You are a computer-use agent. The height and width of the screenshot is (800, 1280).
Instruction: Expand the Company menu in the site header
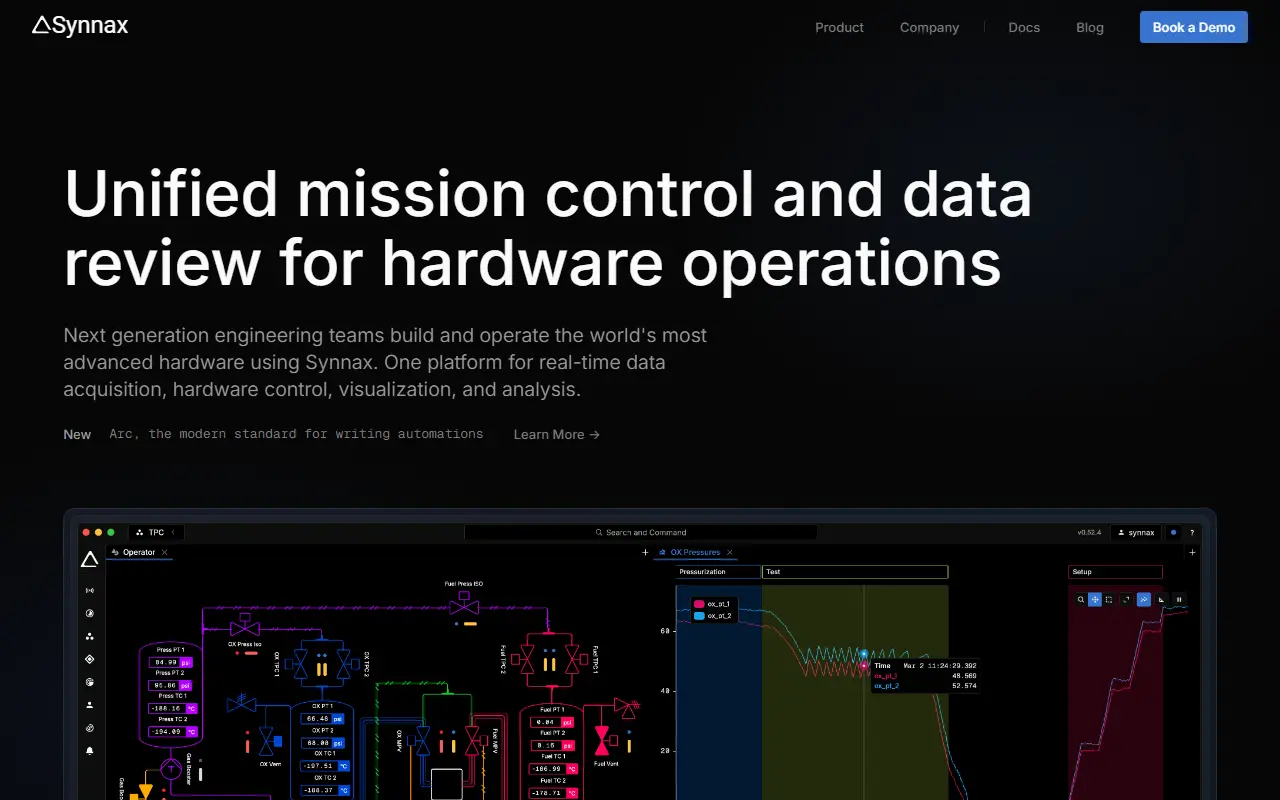pyautogui.click(x=929, y=27)
